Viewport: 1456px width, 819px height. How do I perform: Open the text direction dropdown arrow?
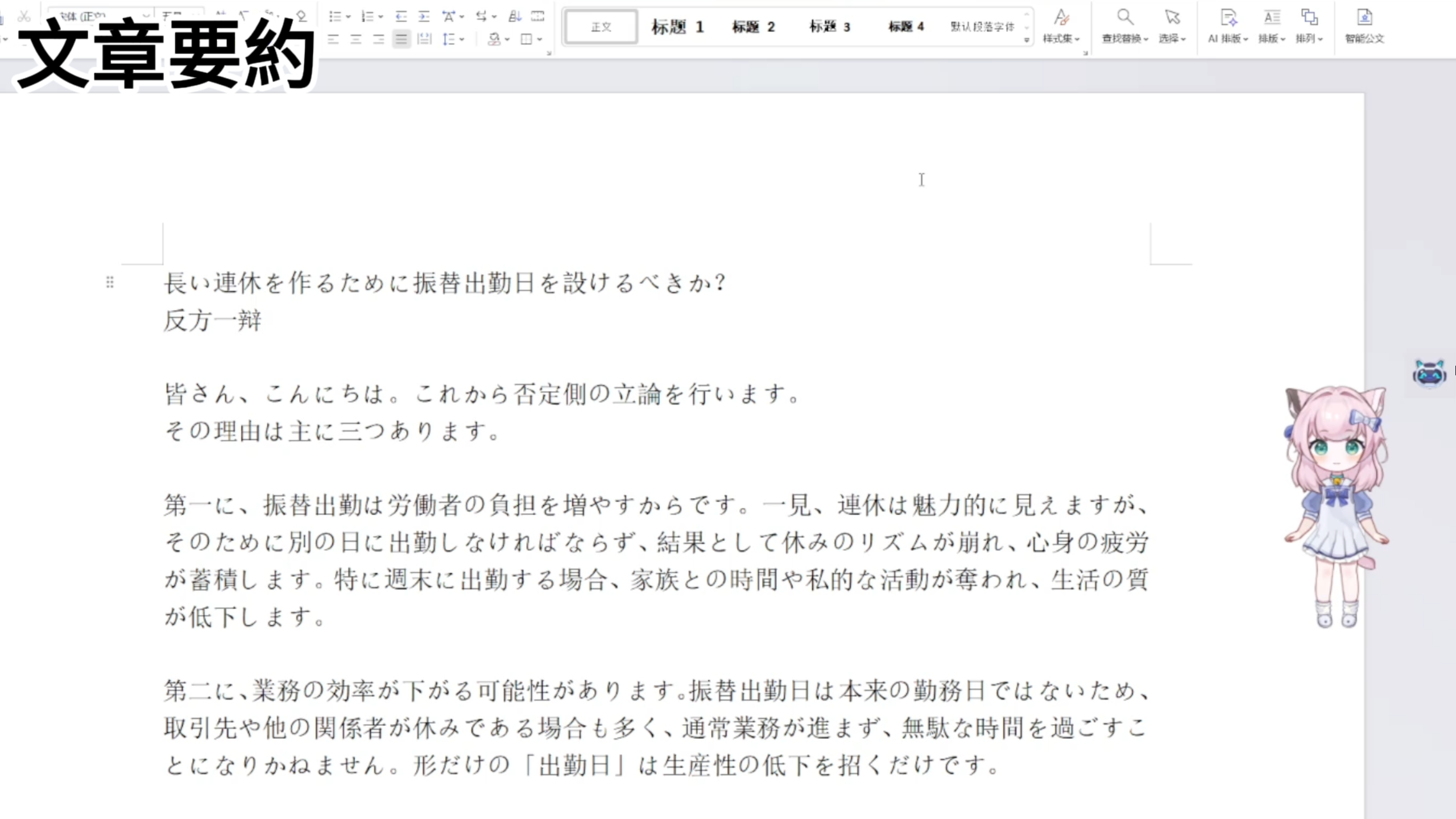[494, 17]
